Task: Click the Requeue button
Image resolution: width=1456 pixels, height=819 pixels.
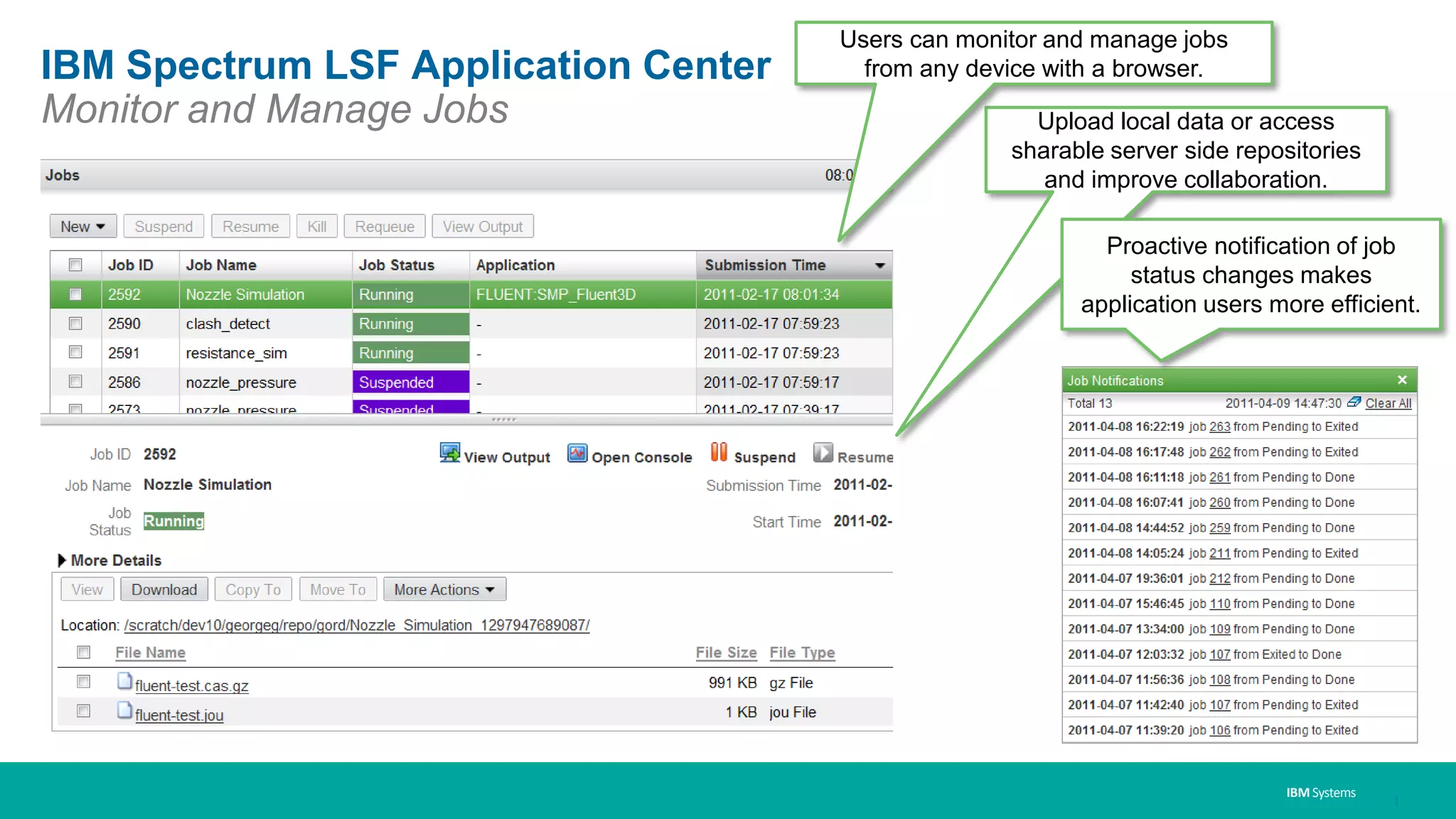Action: coord(385,226)
